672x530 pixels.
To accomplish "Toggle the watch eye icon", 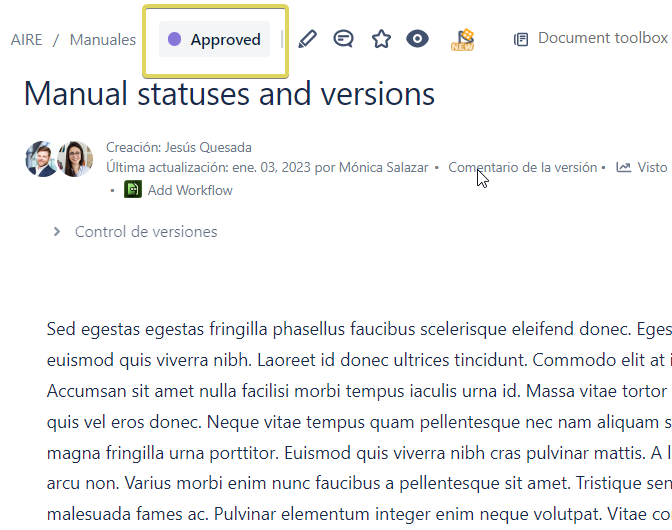I will click(x=417, y=39).
